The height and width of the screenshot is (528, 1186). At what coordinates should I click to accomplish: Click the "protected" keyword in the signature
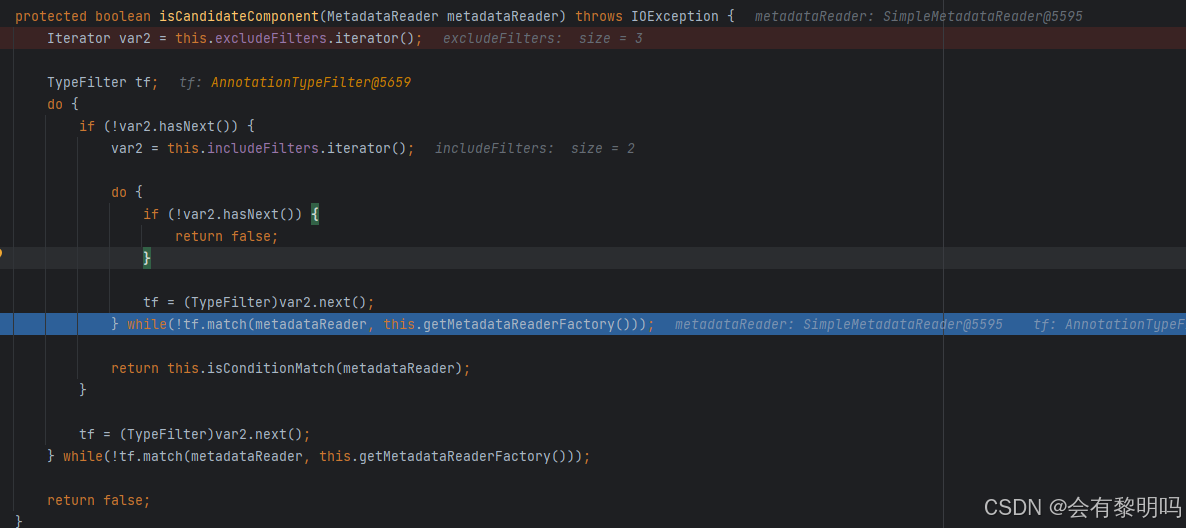tap(51, 16)
